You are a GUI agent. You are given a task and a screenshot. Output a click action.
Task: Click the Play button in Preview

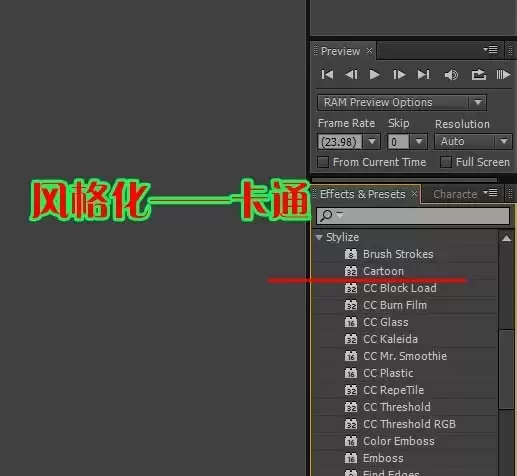coord(375,74)
